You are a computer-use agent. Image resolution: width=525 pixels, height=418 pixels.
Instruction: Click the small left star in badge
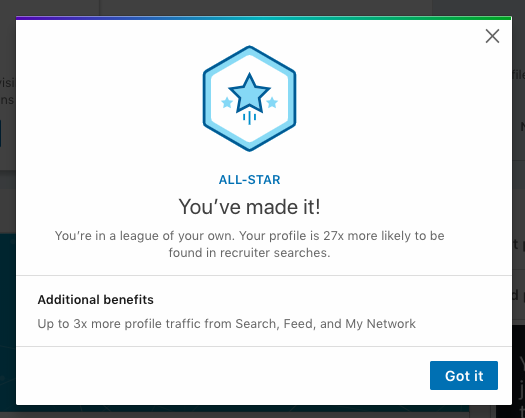227,102
